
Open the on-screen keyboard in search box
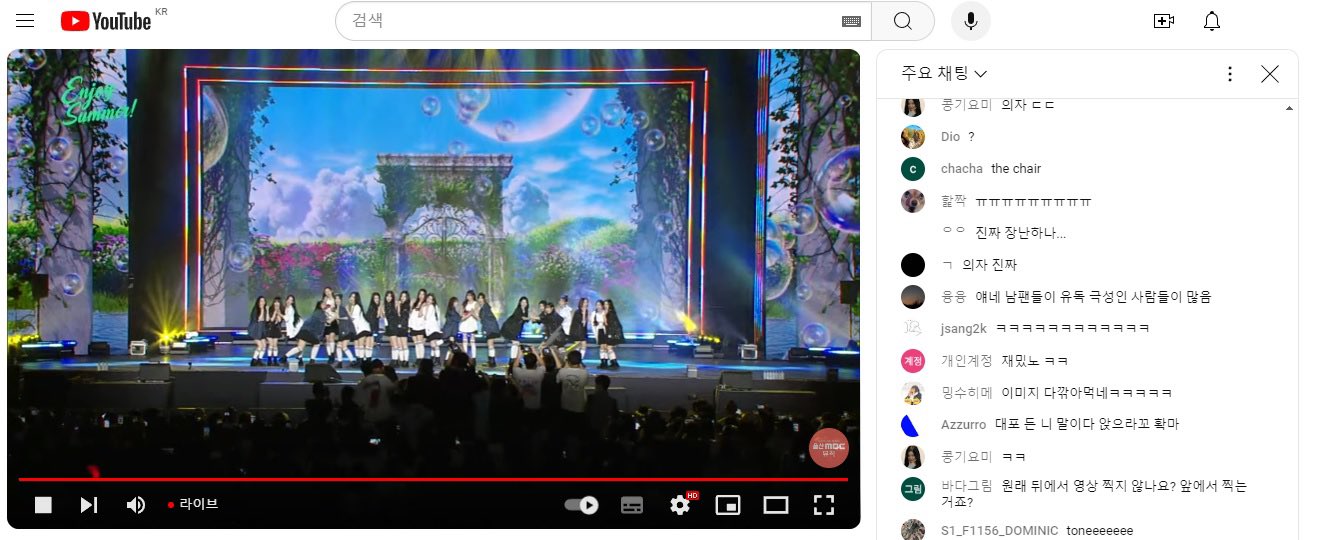click(851, 21)
